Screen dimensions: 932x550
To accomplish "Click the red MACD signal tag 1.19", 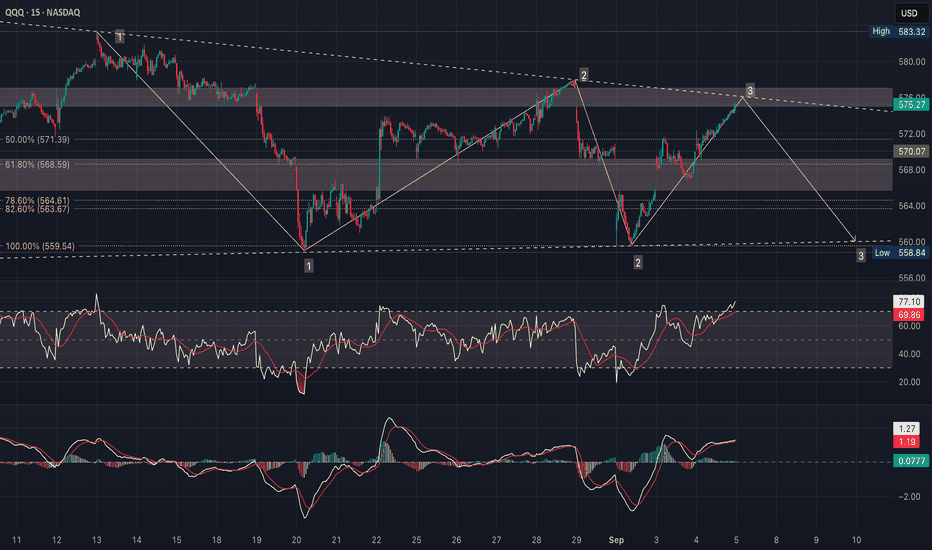I will pos(906,442).
